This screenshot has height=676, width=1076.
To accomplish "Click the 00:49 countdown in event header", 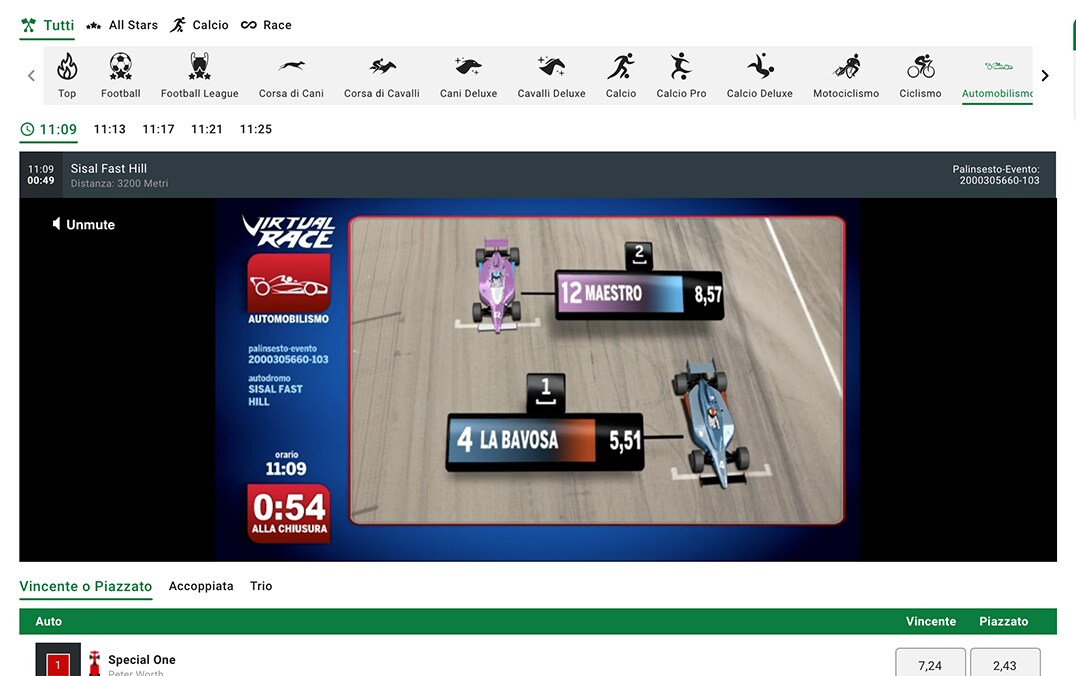I will point(41,180).
